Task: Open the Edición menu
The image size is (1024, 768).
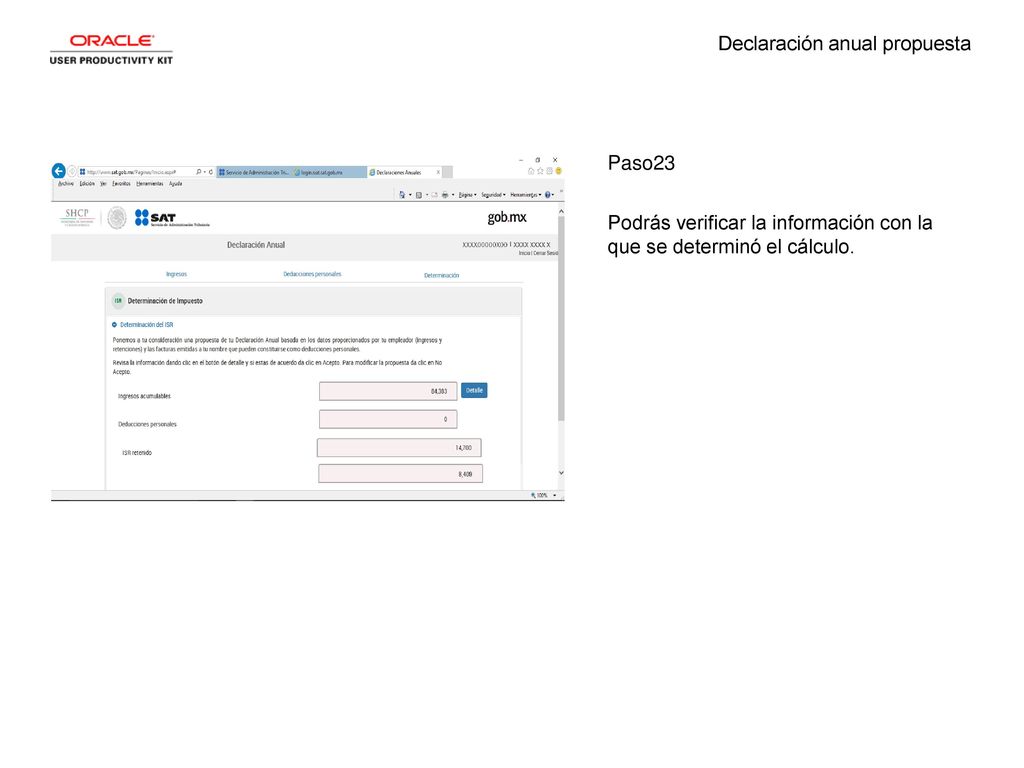Action: point(88,184)
